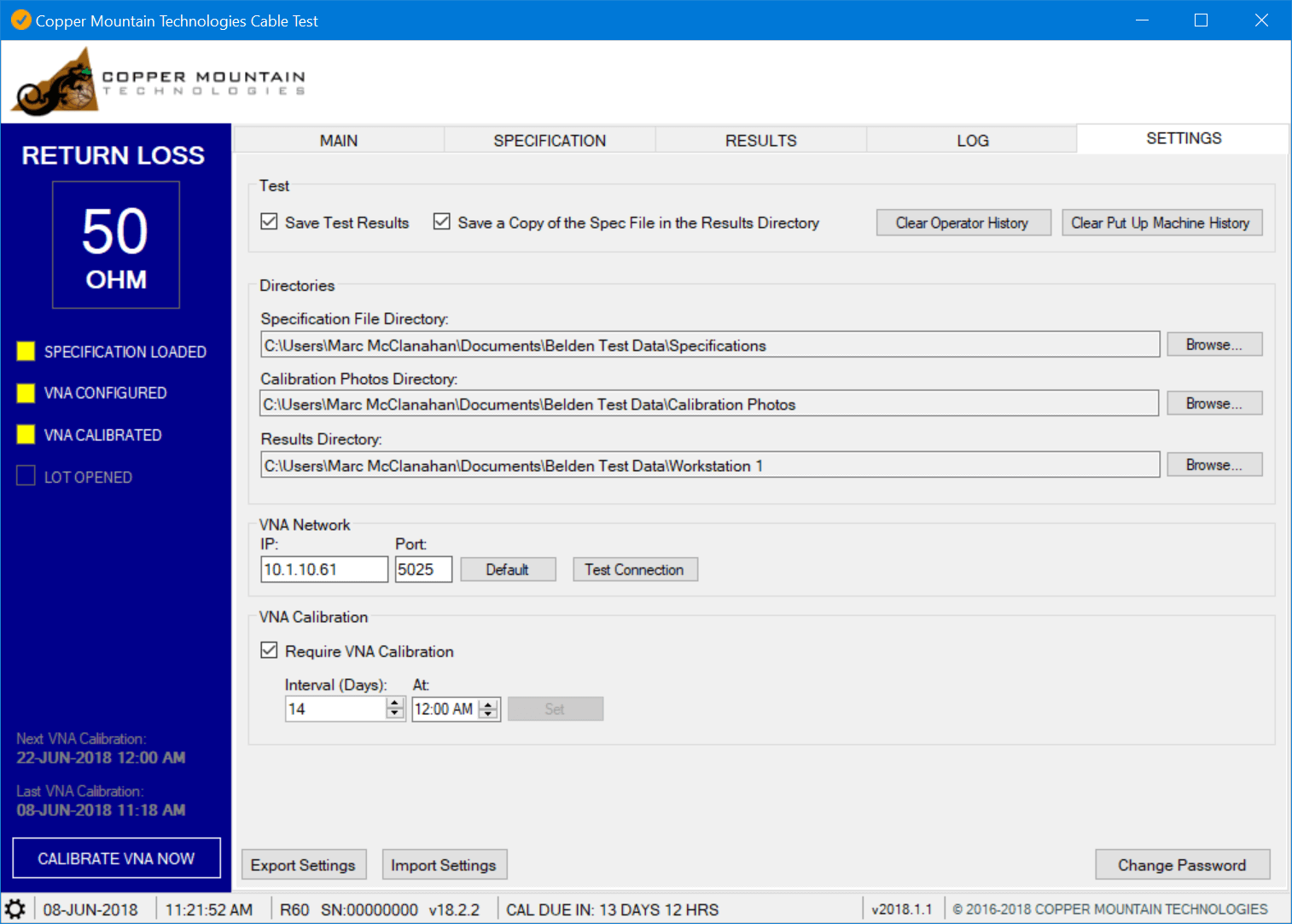Image resolution: width=1292 pixels, height=924 pixels.
Task: Increase calibration time with up arrow
Action: coord(488,703)
